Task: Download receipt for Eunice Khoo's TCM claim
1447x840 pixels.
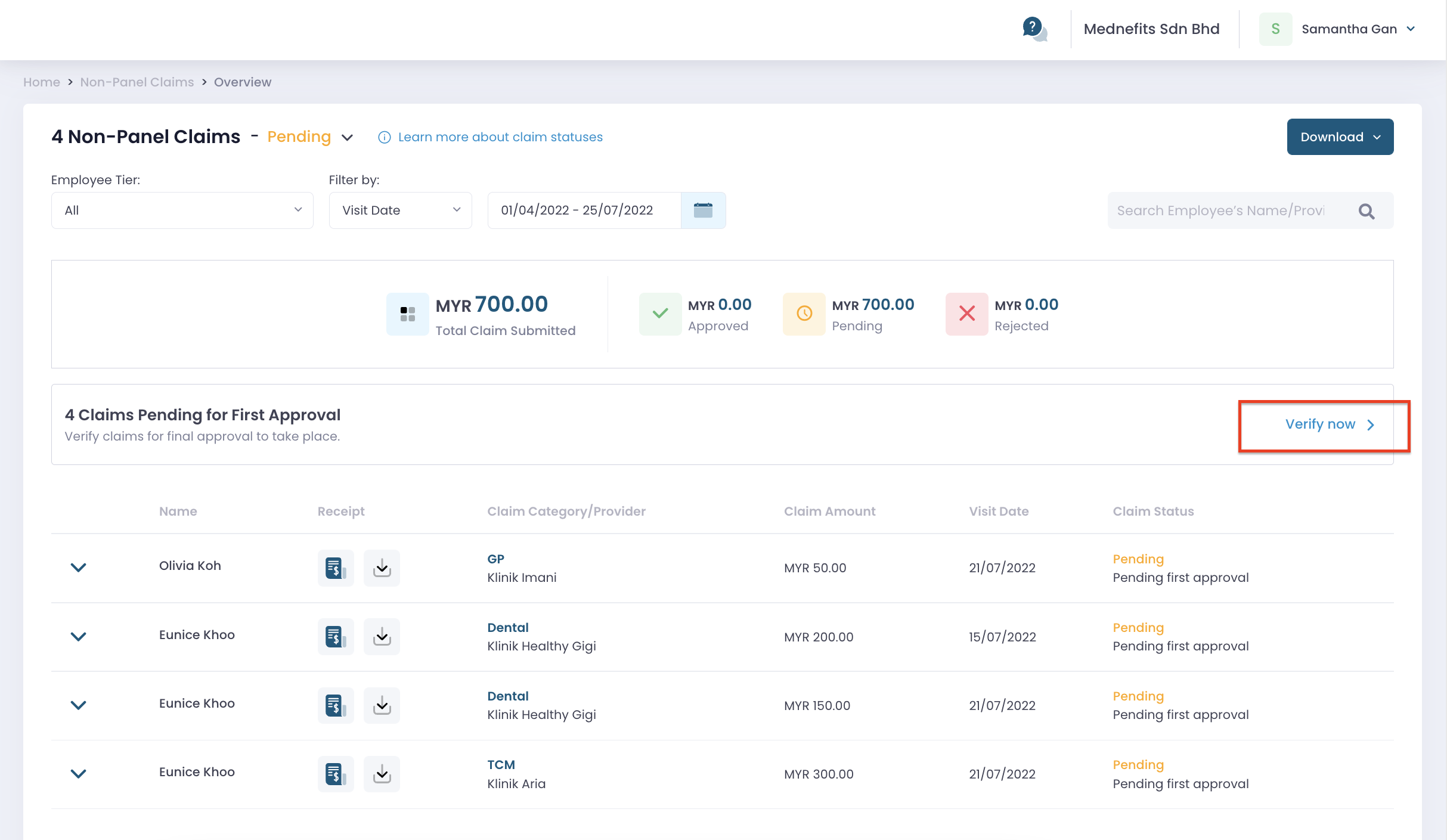Action: click(382, 773)
